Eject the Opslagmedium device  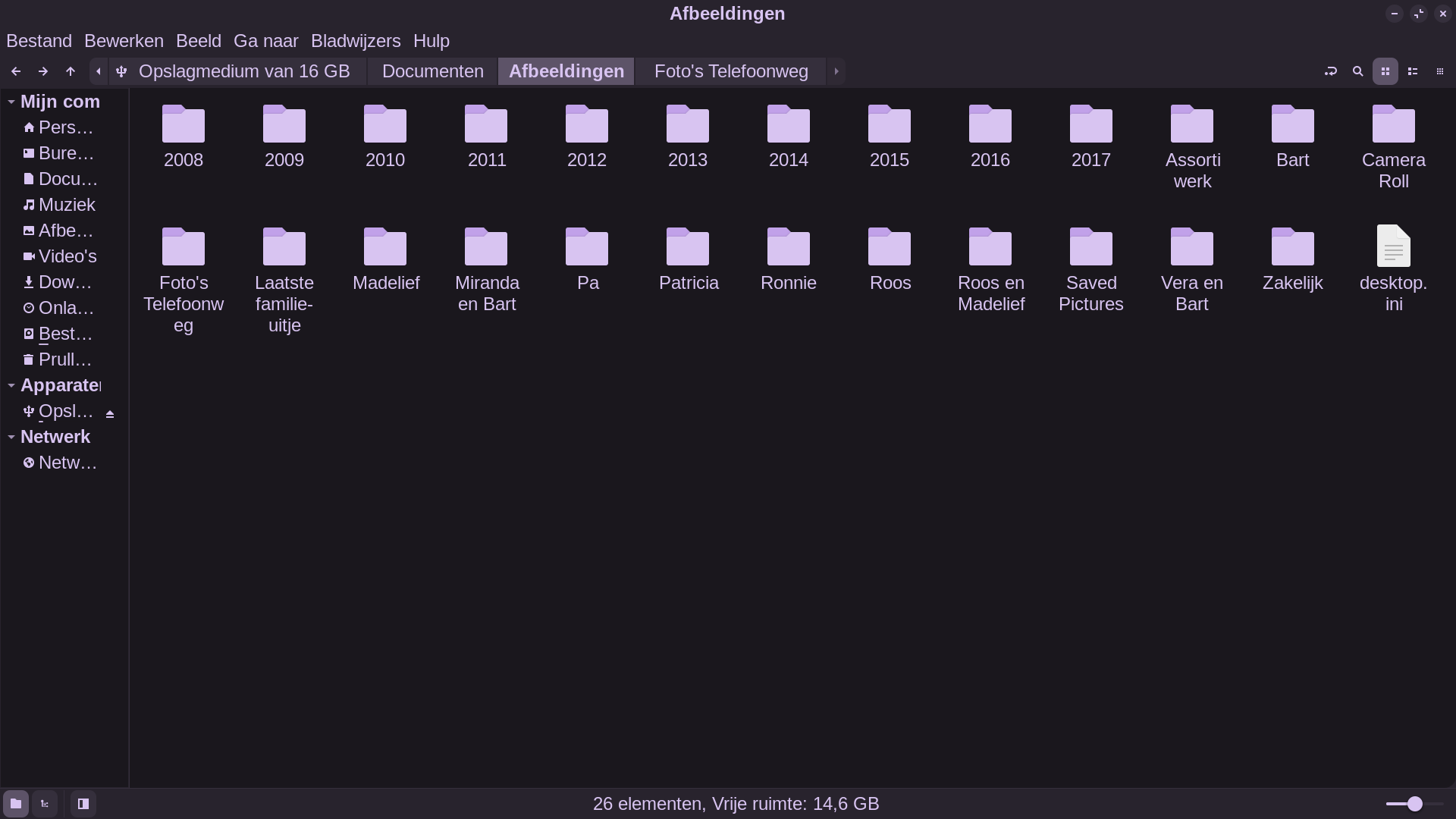coord(110,414)
